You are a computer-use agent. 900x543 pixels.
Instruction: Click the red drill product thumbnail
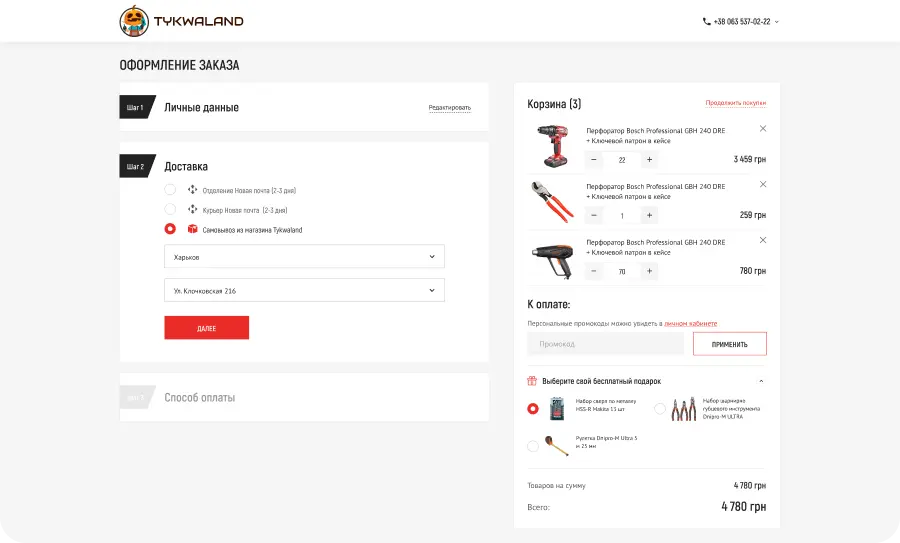[x=552, y=146]
